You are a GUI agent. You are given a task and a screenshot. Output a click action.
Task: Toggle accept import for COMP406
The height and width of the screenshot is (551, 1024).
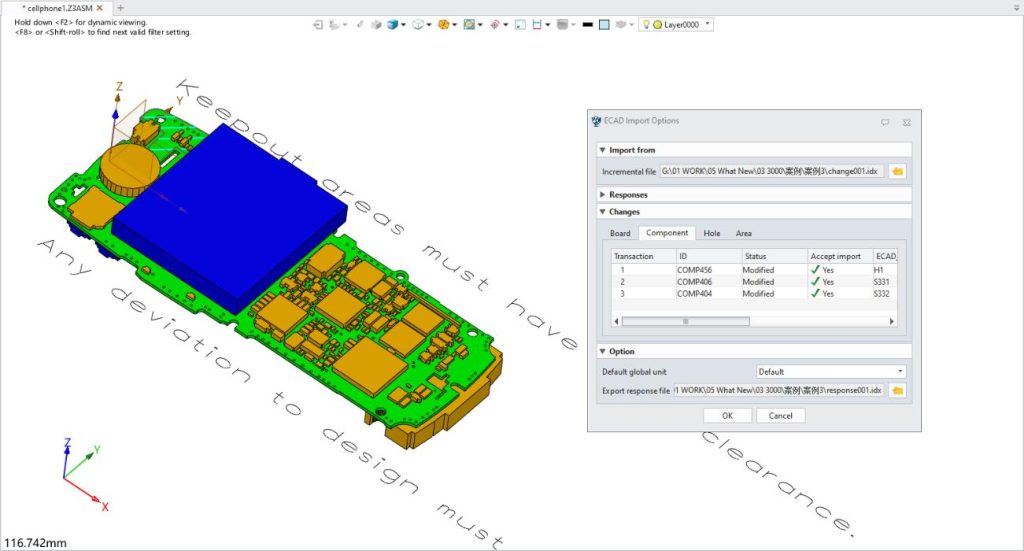point(816,282)
